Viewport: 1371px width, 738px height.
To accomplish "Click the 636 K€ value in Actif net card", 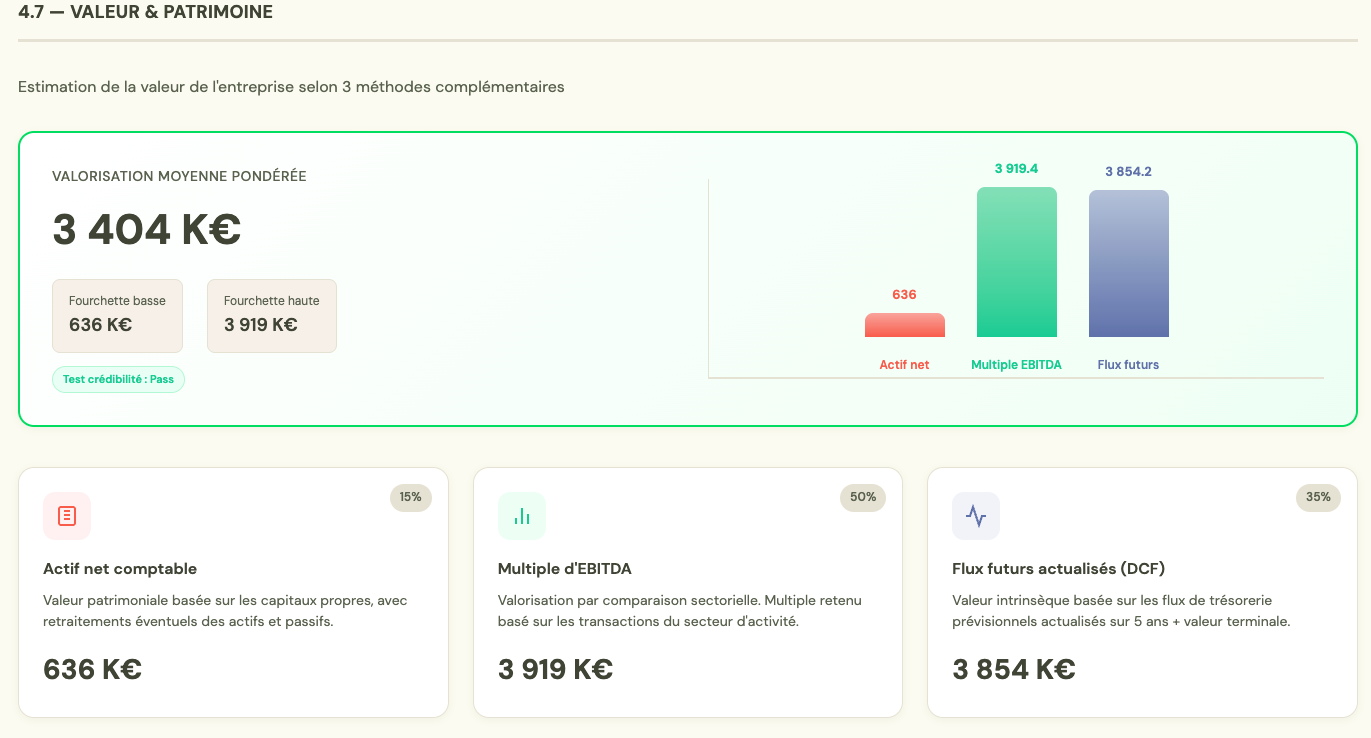I will point(92,669).
